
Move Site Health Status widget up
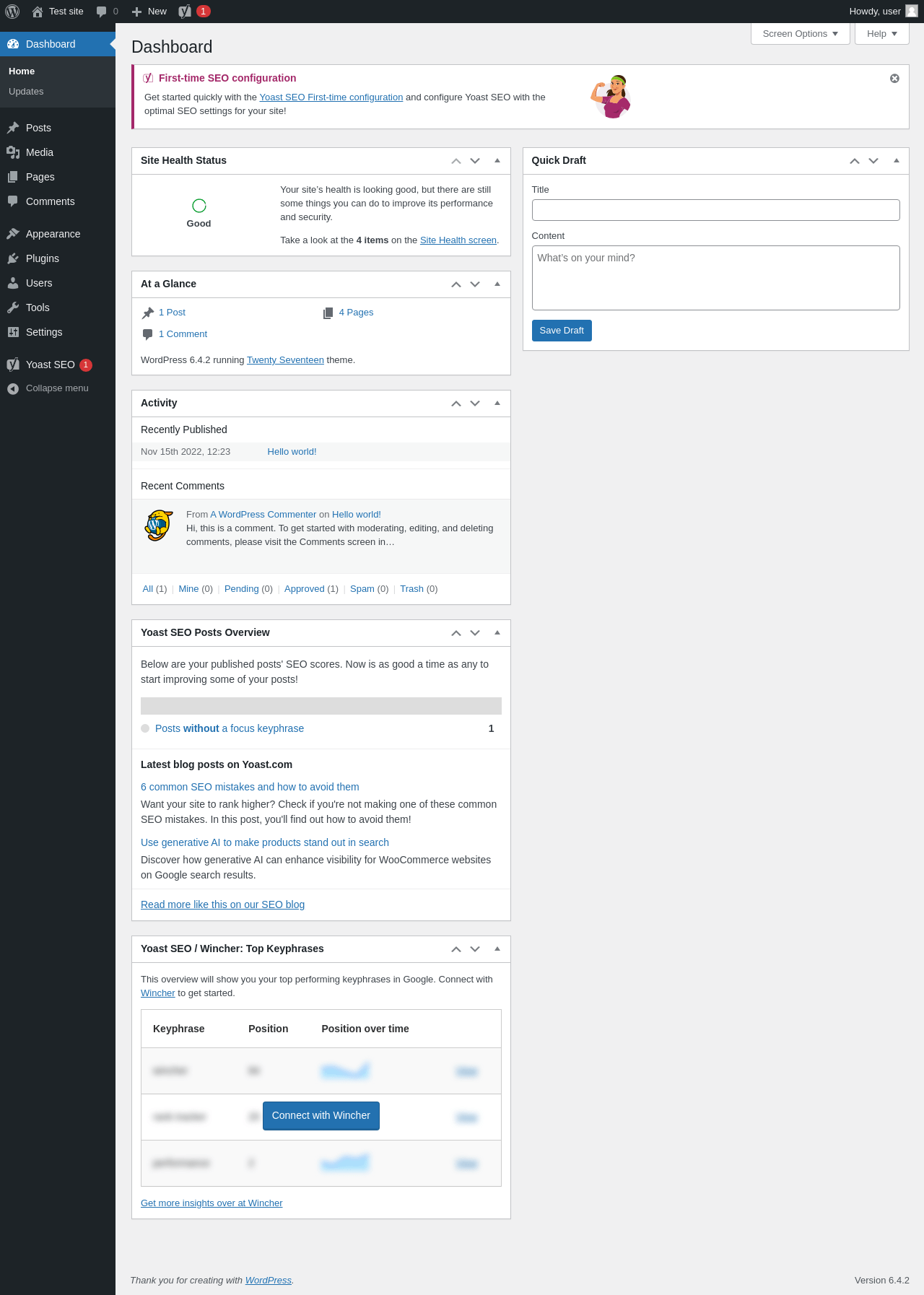[x=456, y=161]
